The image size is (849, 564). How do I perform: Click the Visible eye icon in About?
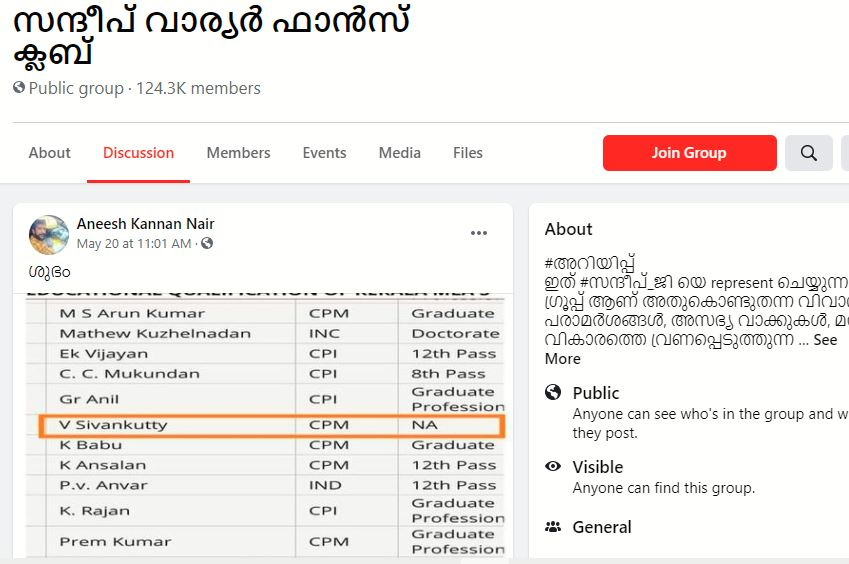pyautogui.click(x=553, y=467)
